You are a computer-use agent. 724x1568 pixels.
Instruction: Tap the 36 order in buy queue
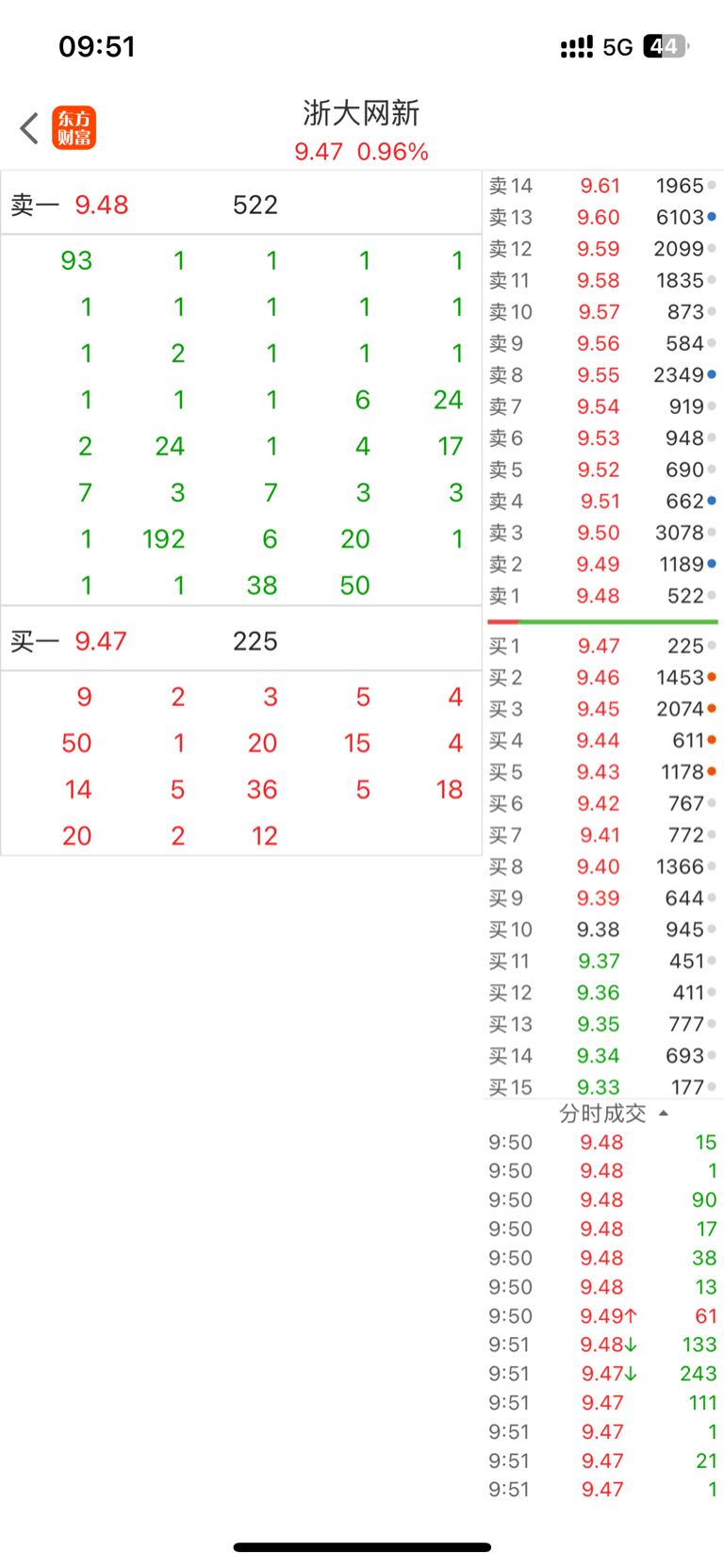tap(262, 790)
